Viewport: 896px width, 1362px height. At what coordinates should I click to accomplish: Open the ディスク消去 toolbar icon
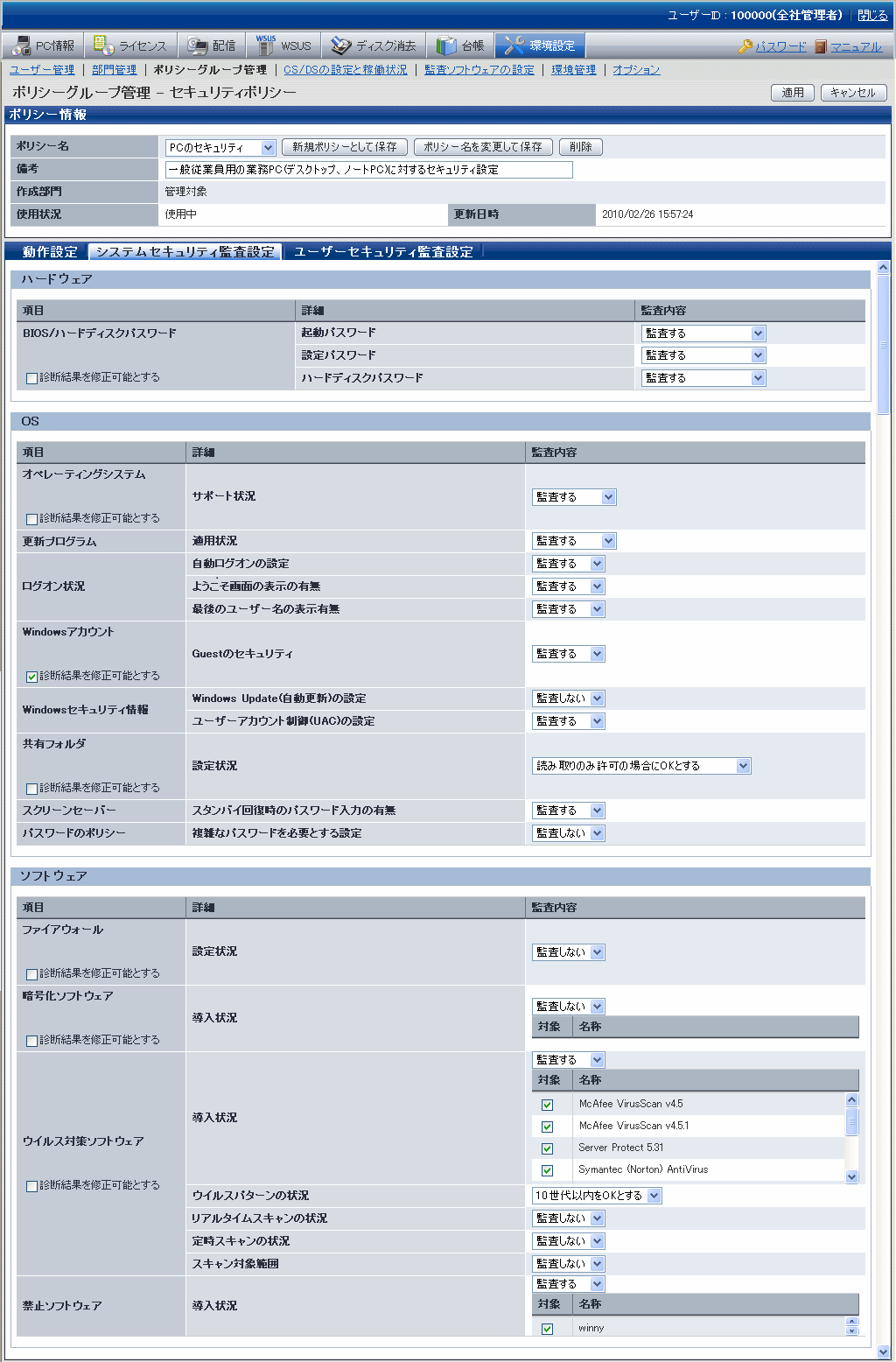[x=341, y=46]
